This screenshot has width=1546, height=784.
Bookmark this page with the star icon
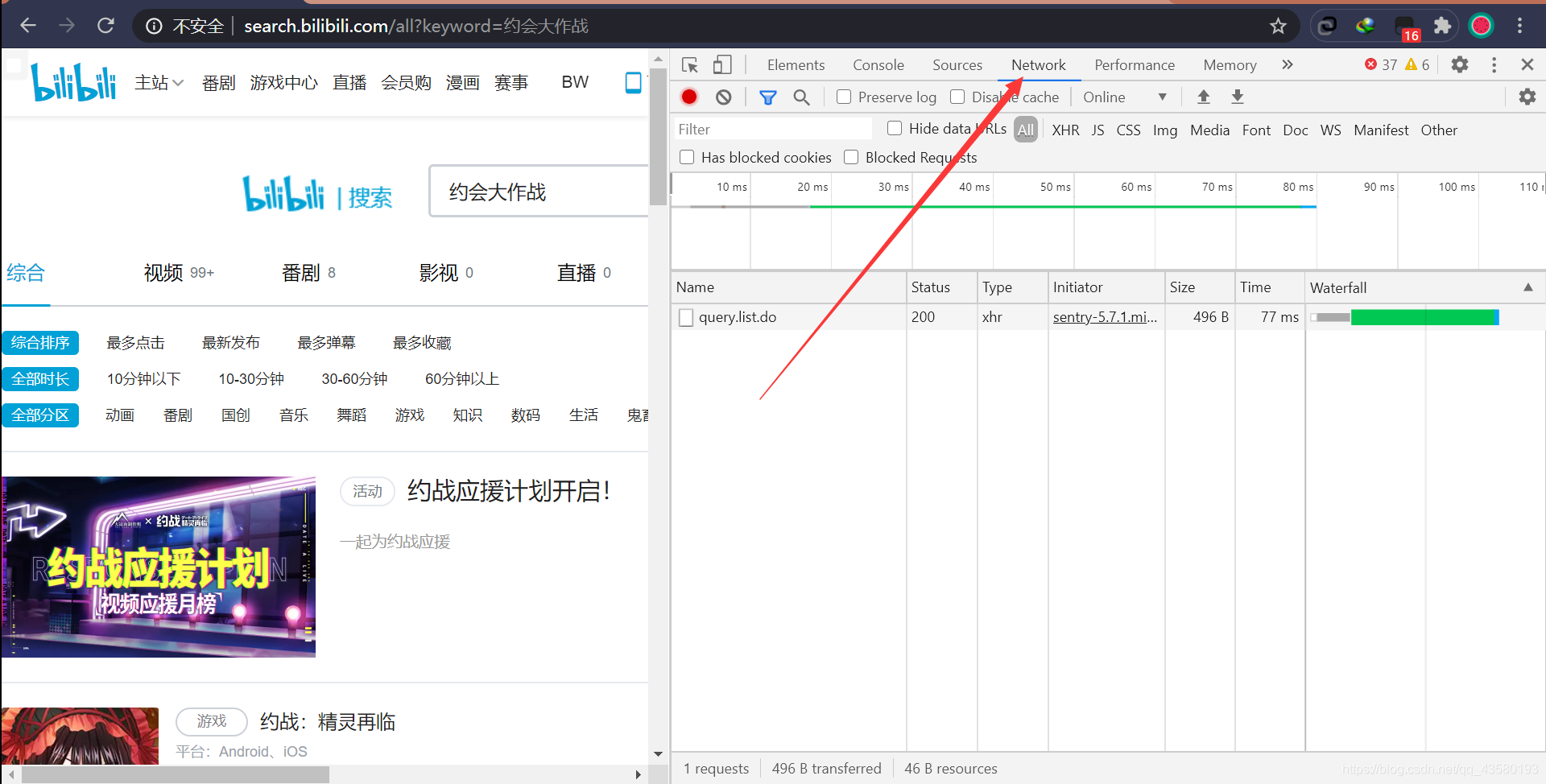(x=1278, y=27)
